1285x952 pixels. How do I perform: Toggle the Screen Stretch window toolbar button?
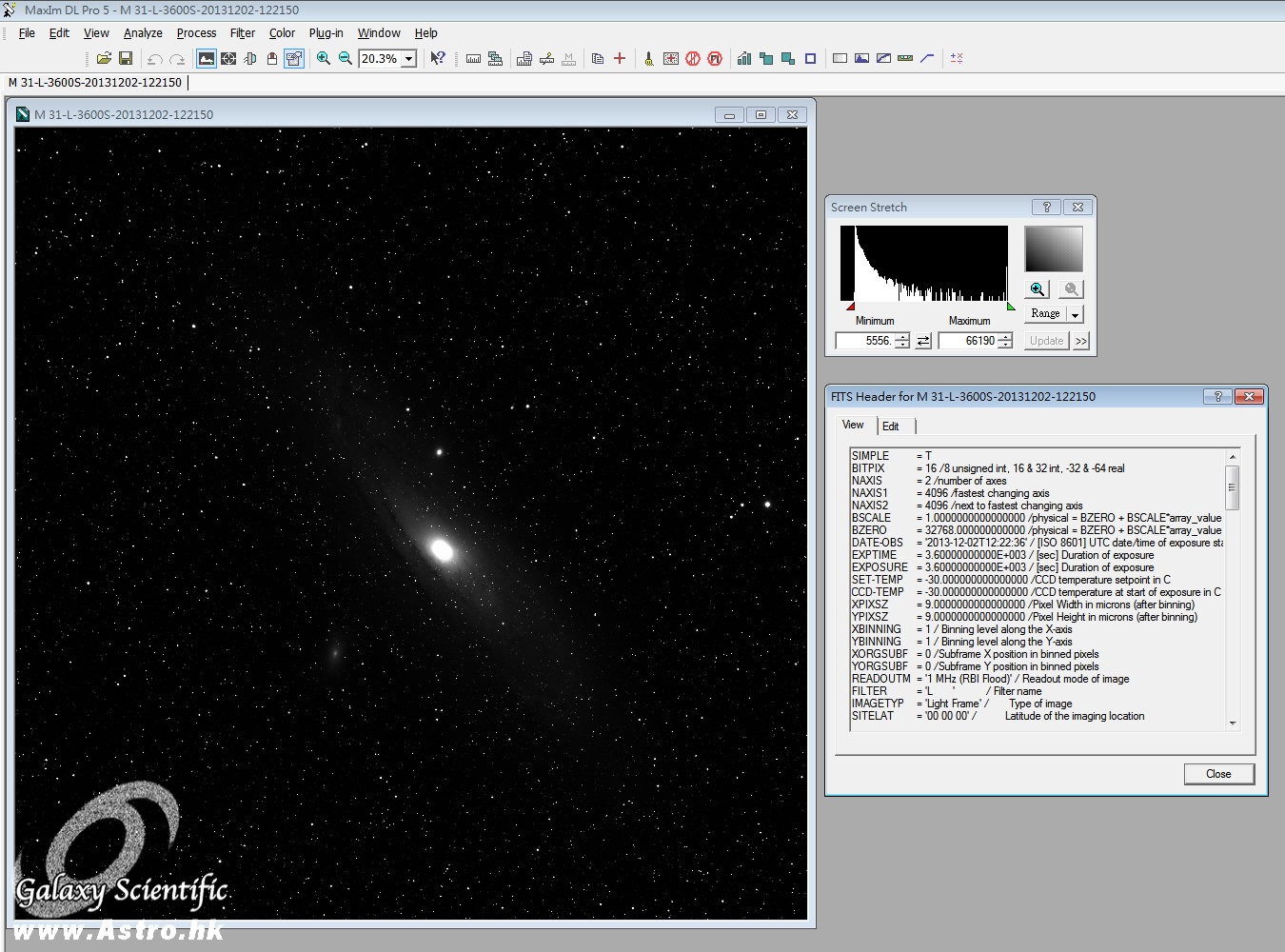[x=207, y=59]
